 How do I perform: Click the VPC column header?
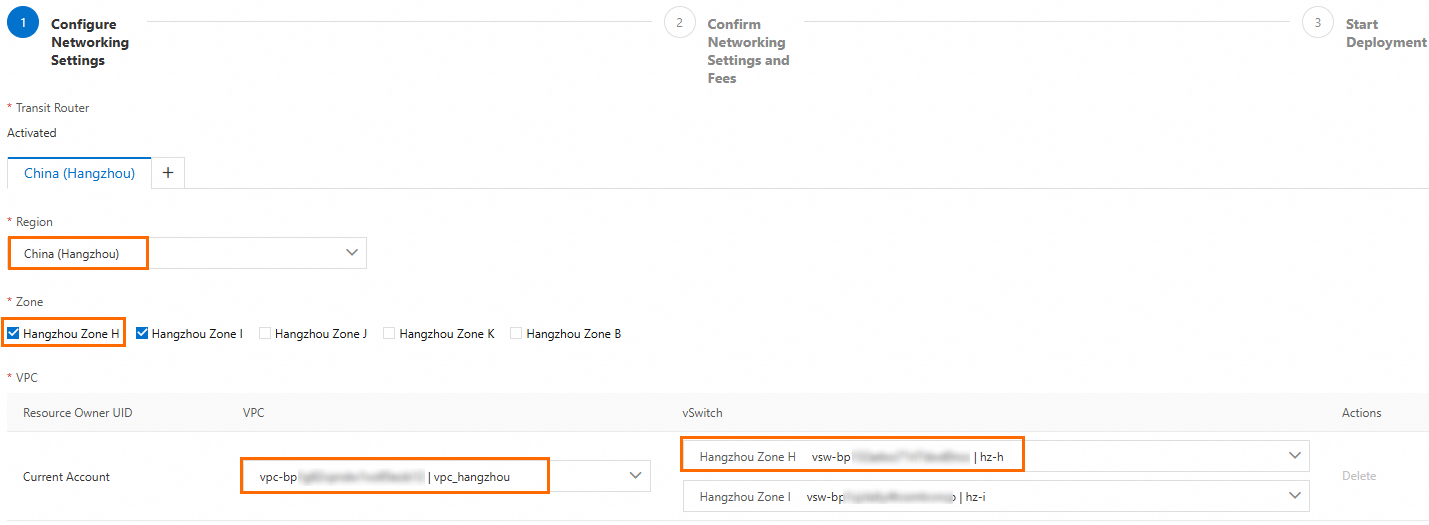[x=254, y=413]
